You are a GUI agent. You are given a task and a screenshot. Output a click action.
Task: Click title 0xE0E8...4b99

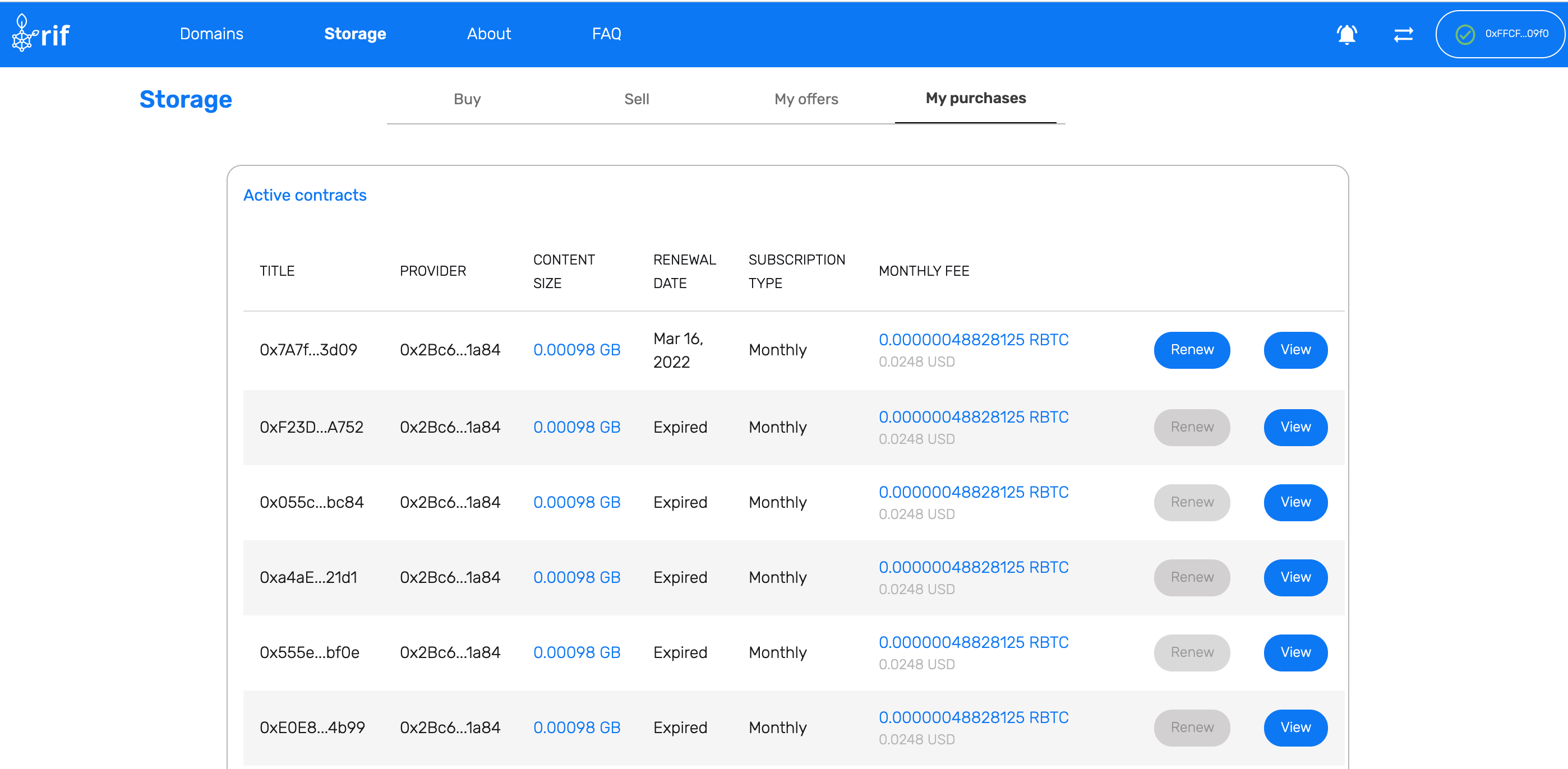click(312, 728)
